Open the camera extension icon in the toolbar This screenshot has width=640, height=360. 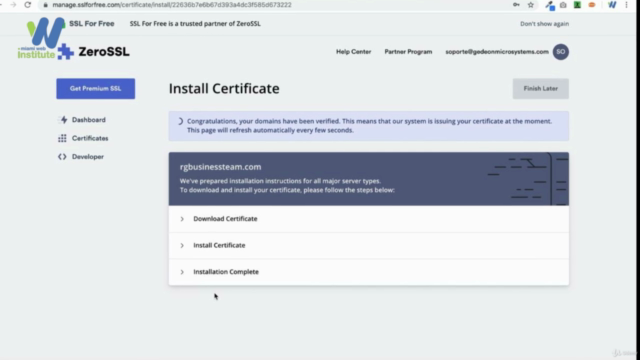(563, 5)
